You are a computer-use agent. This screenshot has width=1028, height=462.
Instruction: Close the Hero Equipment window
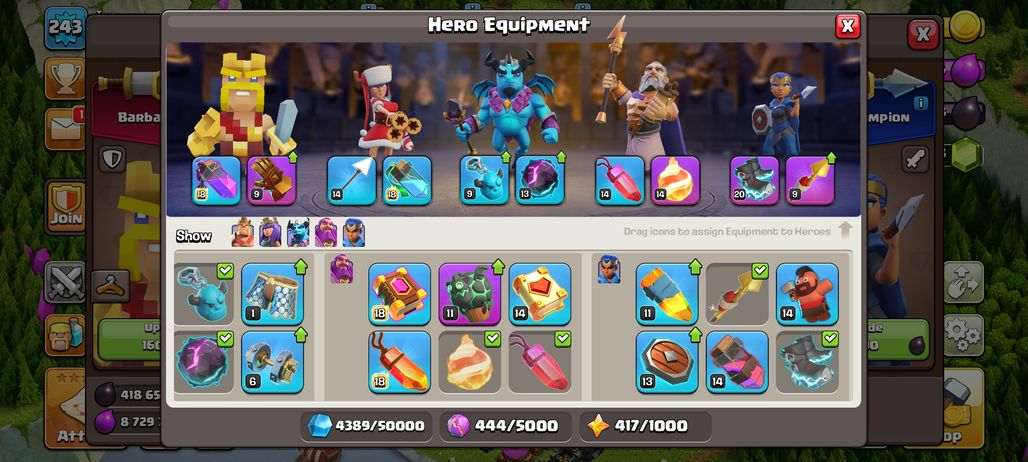click(848, 26)
